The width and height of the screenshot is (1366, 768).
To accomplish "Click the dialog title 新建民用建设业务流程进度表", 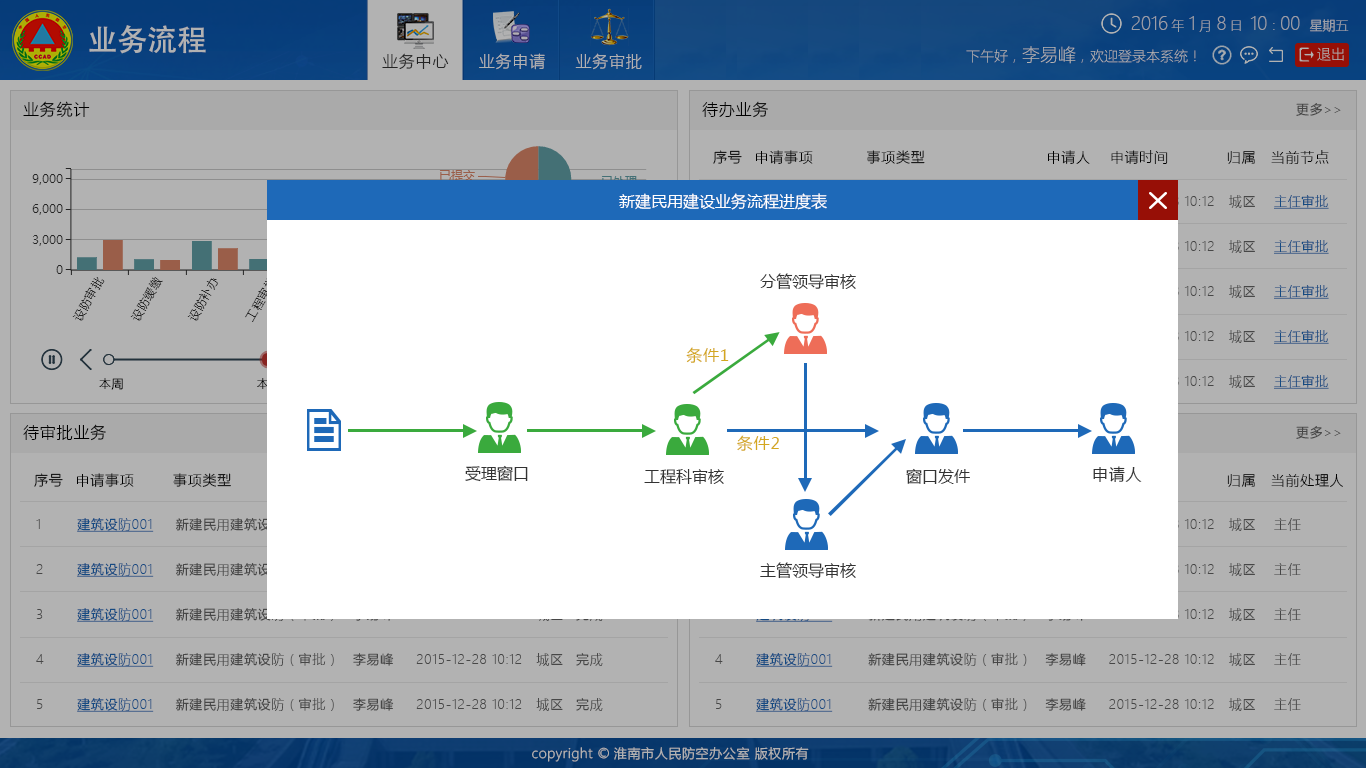I will coord(723,201).
